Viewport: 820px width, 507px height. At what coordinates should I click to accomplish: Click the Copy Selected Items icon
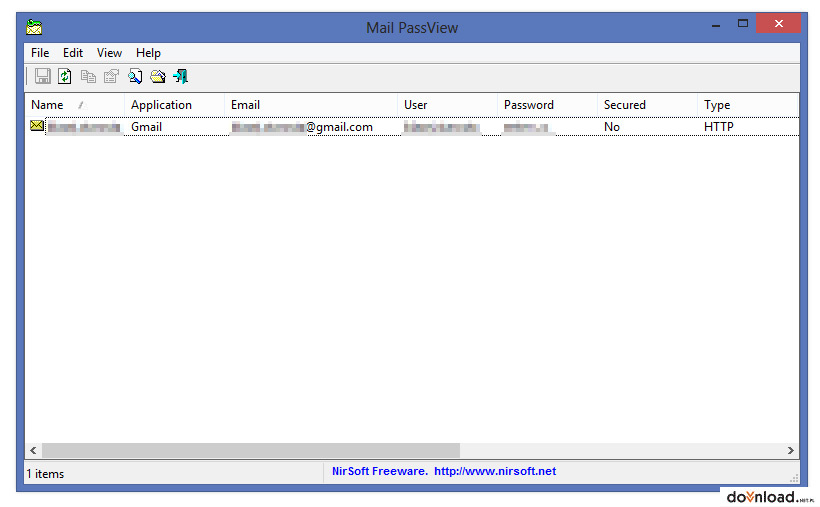click(x=88, y=76)
